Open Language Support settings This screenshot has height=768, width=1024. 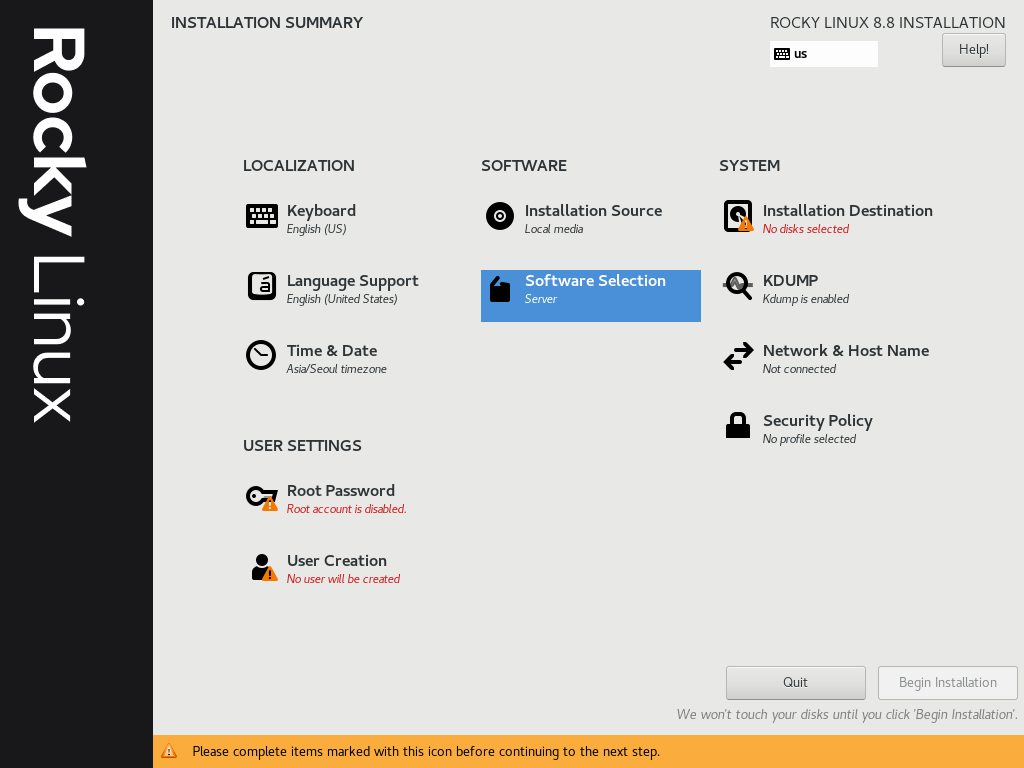pyautogui.click(x=353, y=281)
